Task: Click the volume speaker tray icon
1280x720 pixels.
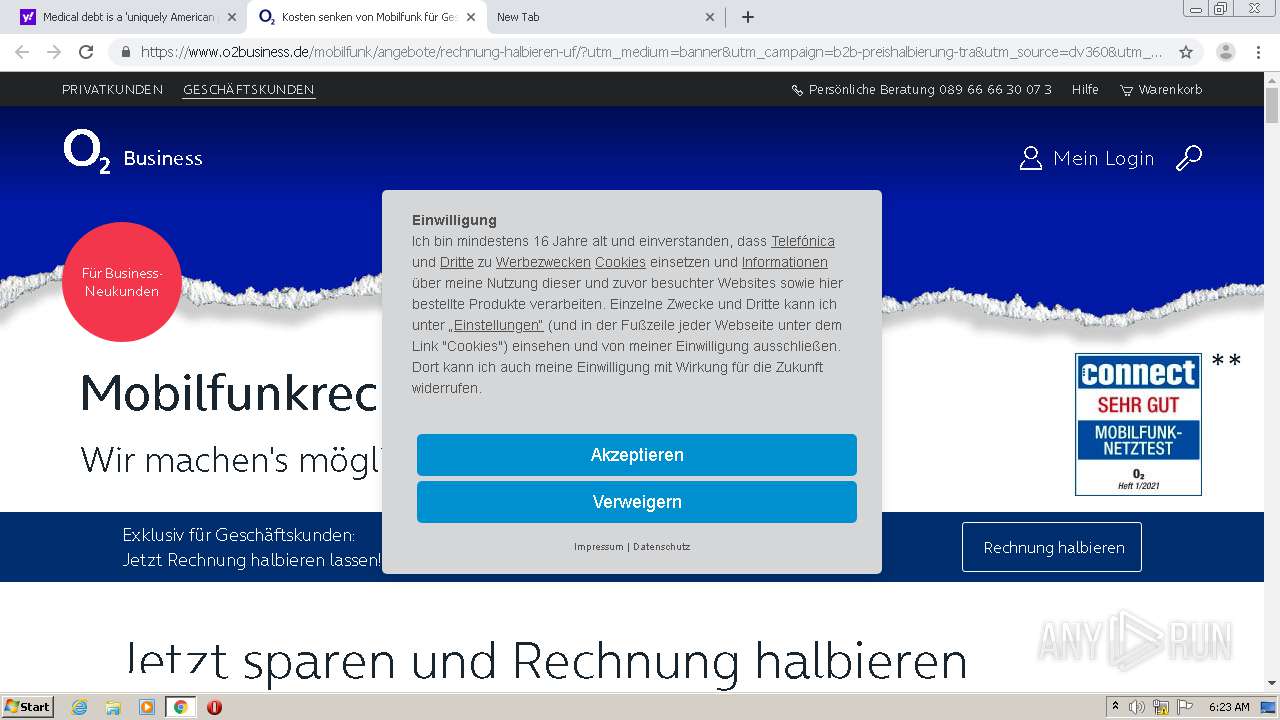Action: (1137, 707)
